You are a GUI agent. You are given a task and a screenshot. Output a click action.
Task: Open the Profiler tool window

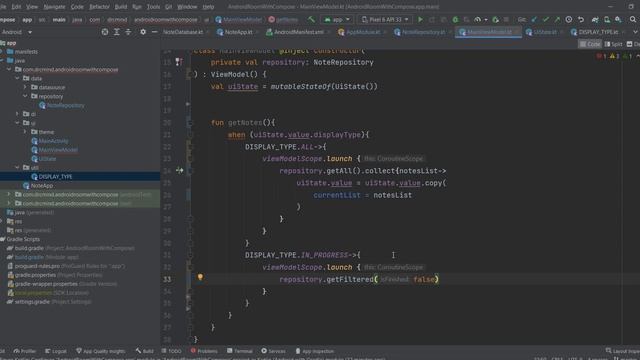point(24,351)
